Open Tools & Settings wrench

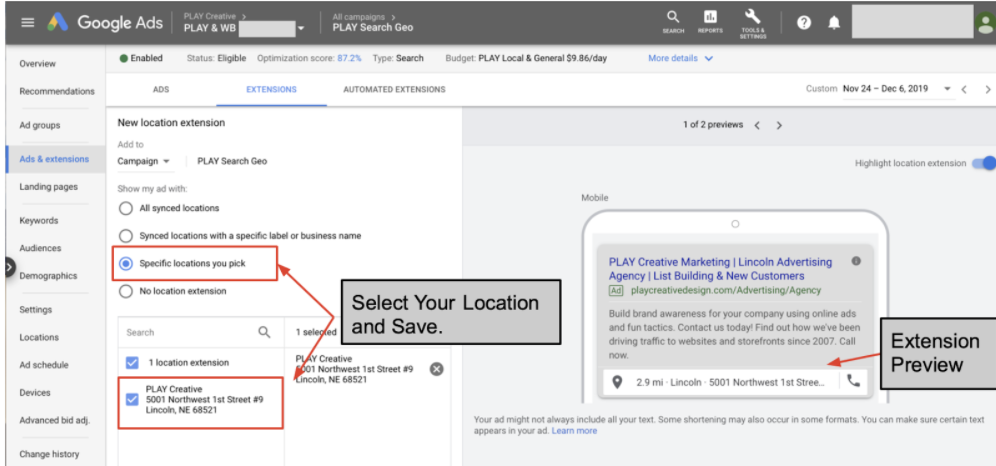753,24
